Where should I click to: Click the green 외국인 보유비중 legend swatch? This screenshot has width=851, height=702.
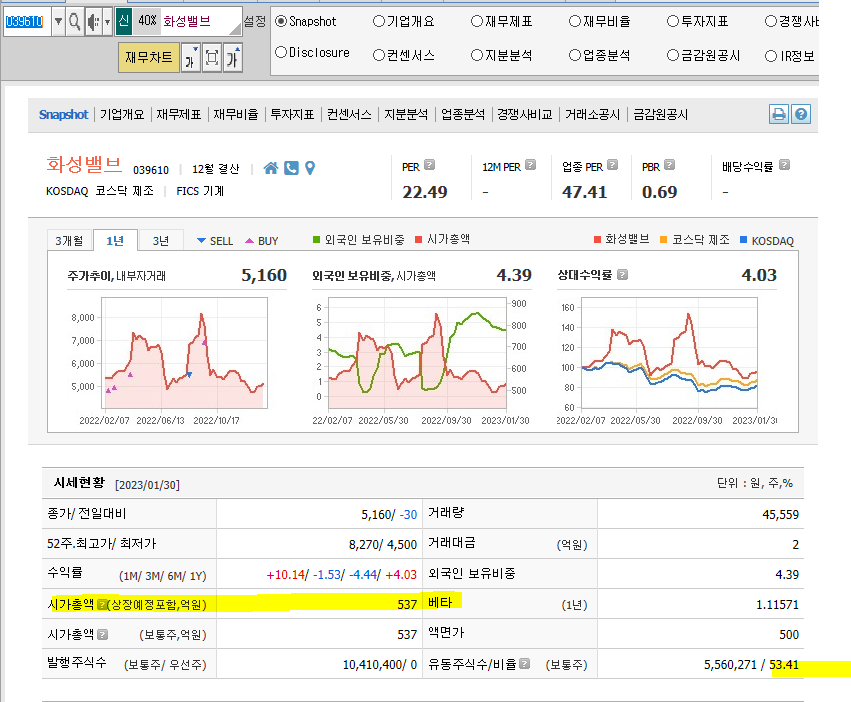(x=316, y=239)
